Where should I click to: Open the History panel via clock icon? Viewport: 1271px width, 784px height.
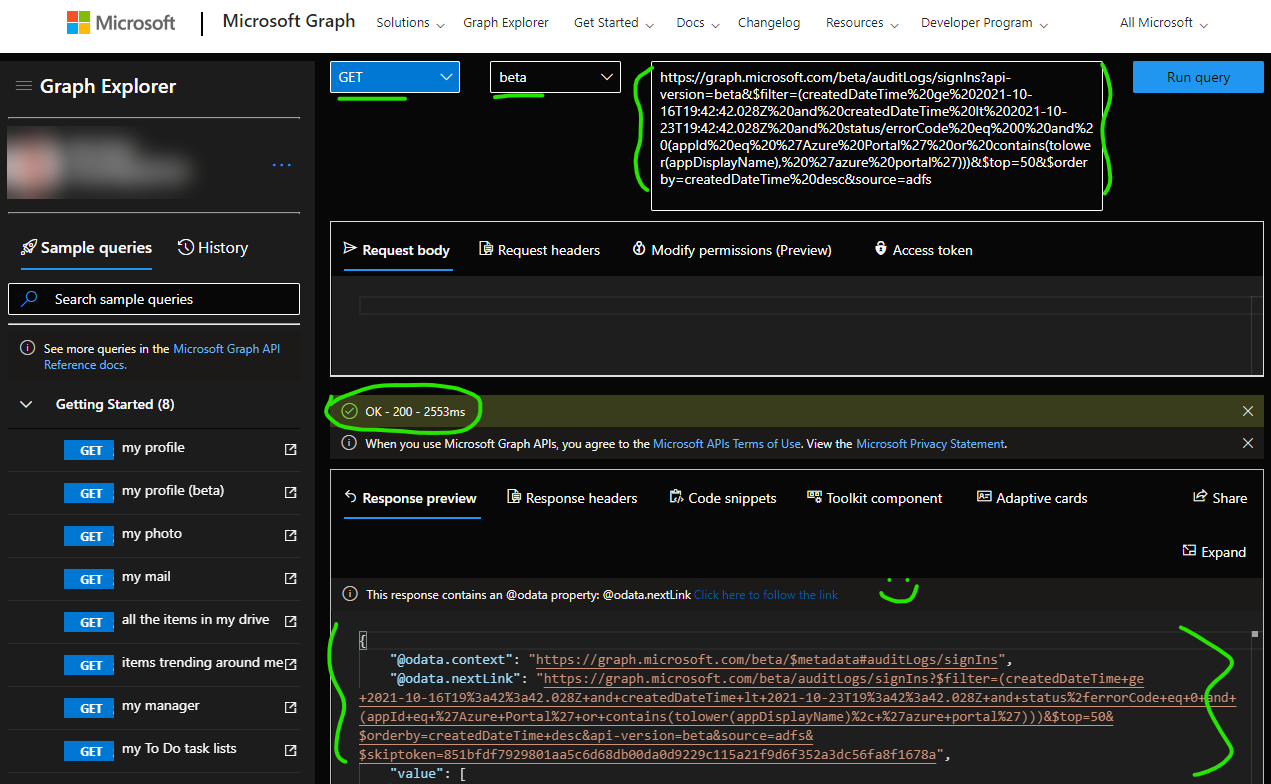click(x=211, y=247)
